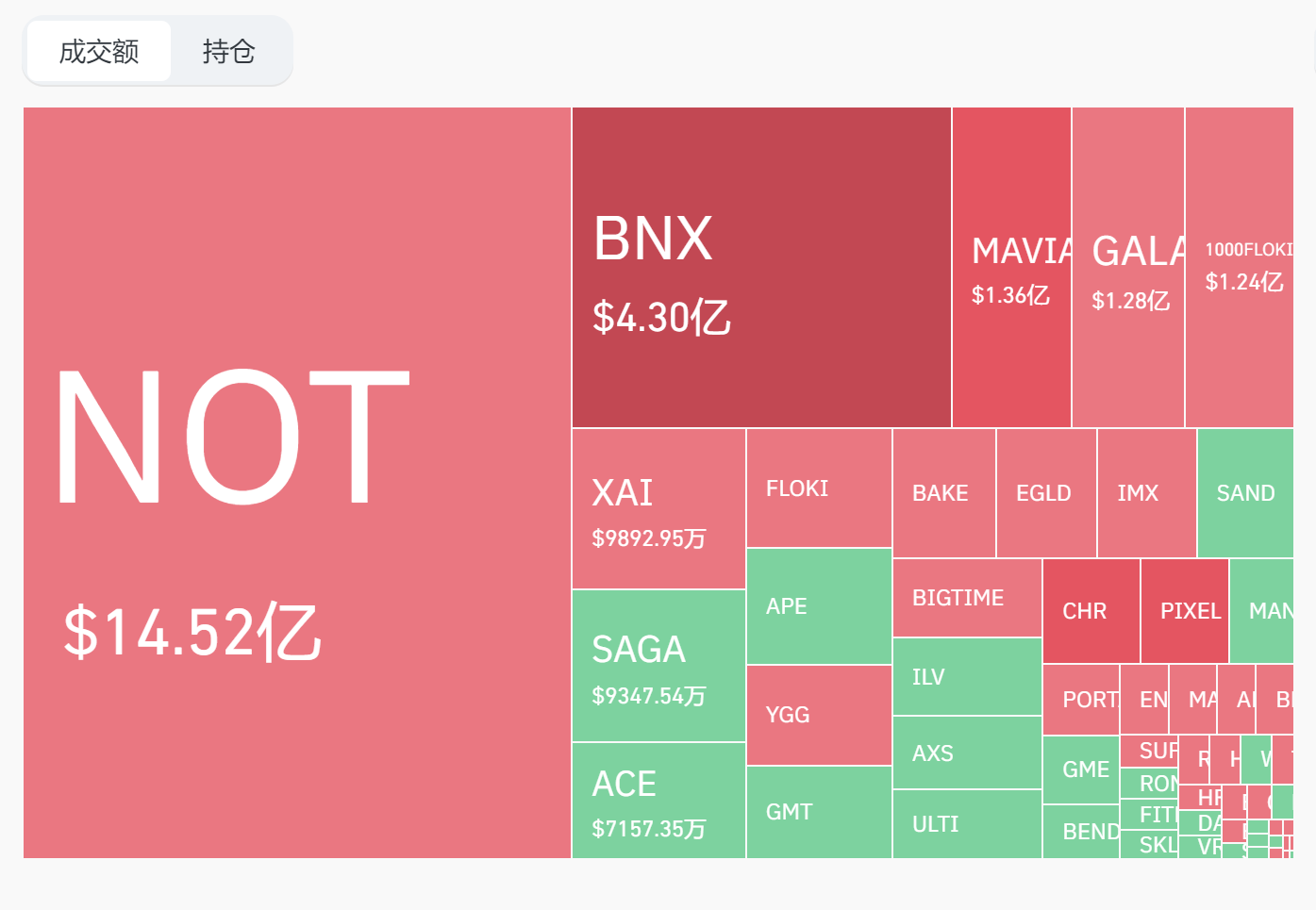Click the XAI $9892.95万 block
This screenshot has height=910, width=1316.
[x=658, y=509]
